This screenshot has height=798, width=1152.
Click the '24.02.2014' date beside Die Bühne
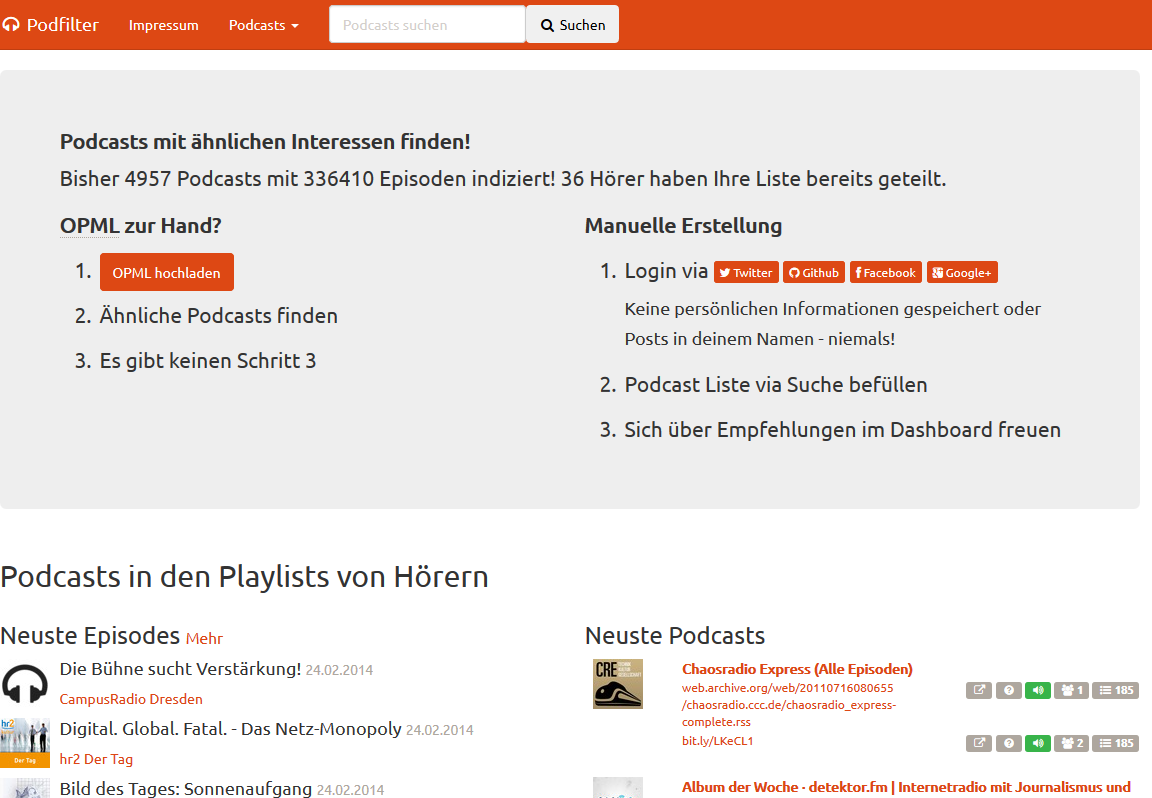(x=339, y=670)
